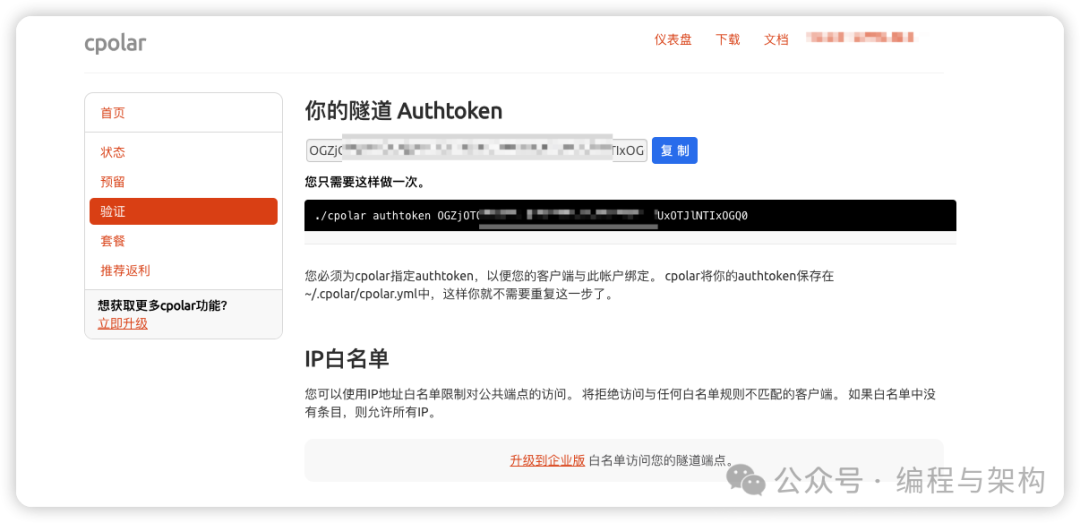Open 套餐 plans in the sidebar
This screenshot has width=1080, height=523.
point(113,241)
